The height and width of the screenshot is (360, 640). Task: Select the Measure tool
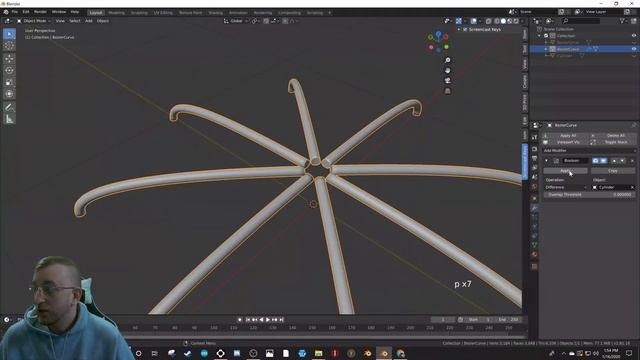point(9,119)
